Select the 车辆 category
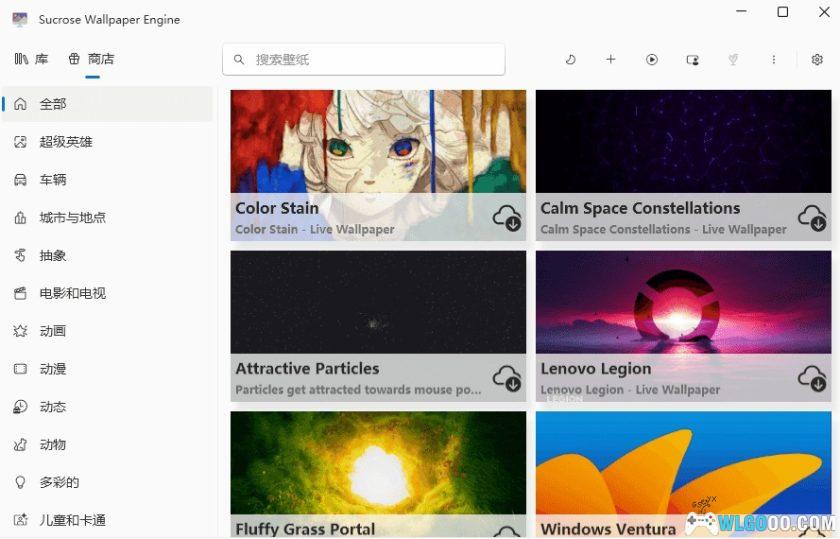 [x=107, y=179]
